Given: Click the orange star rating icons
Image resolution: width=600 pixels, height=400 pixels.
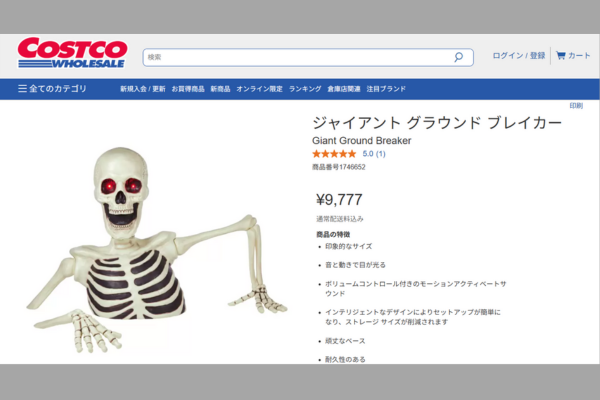Looking at the screenshot, I should [334, 154].
